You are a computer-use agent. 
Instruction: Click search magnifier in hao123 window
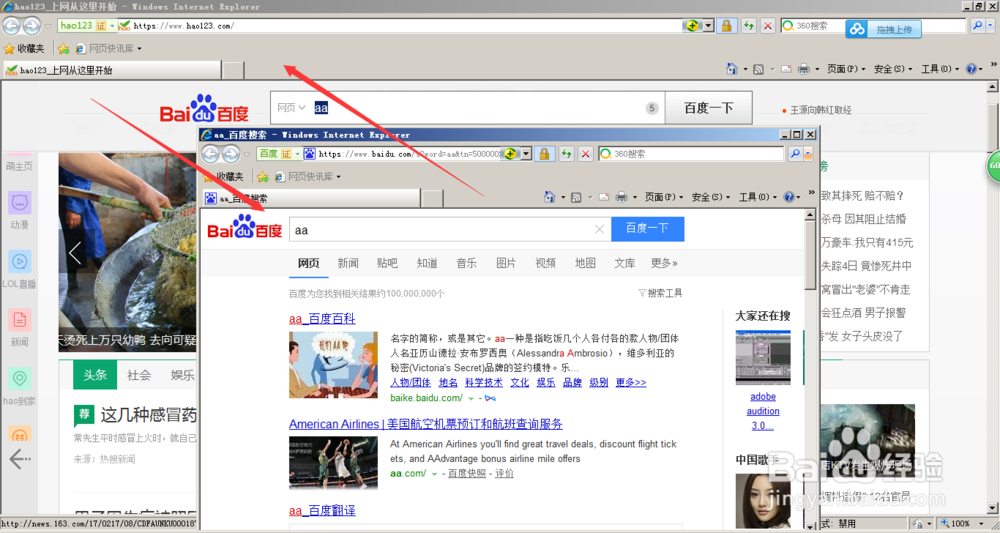tap(977, 26)
